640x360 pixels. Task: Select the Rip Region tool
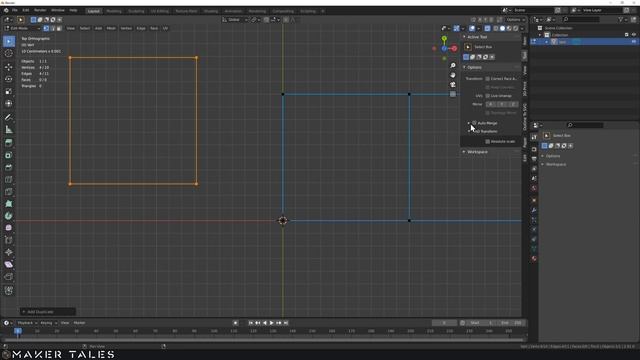click(x=9, y=277)
